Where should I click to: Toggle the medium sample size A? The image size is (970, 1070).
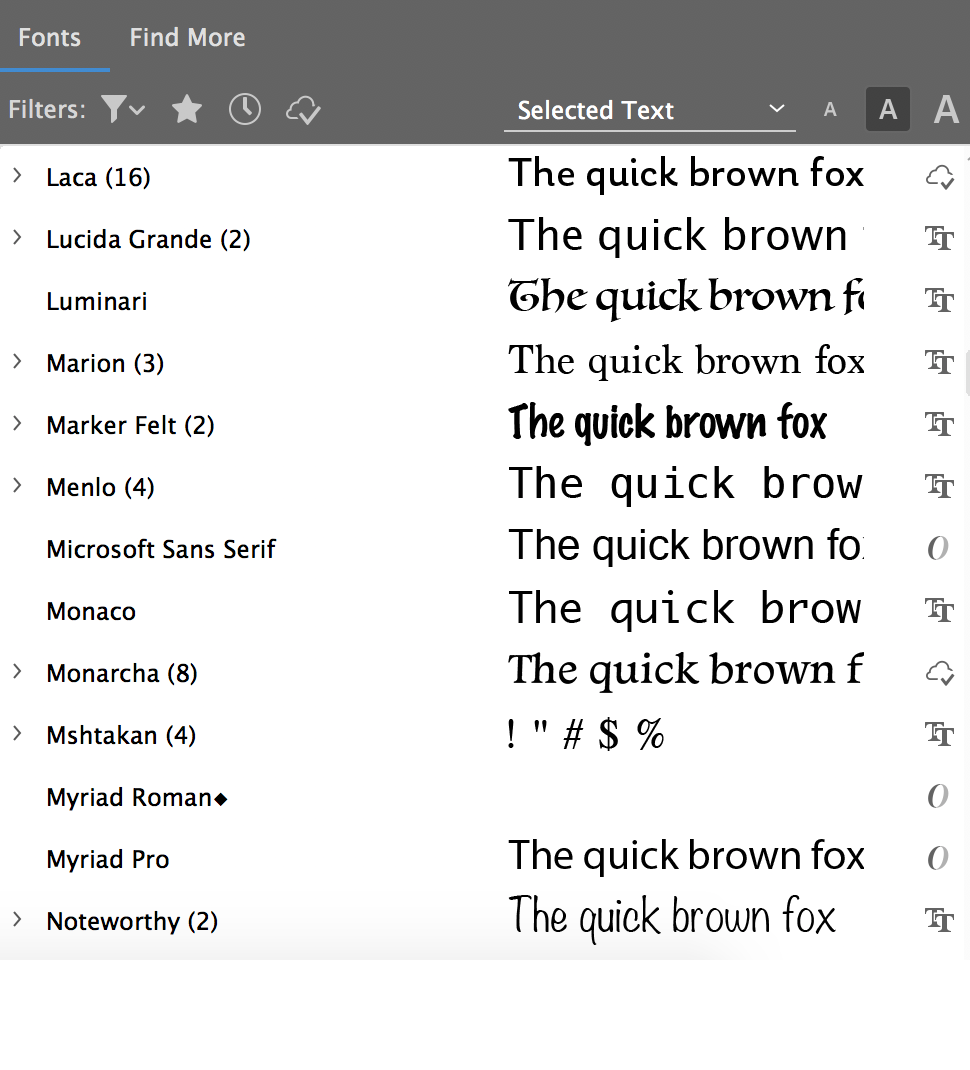coord(887,110)
